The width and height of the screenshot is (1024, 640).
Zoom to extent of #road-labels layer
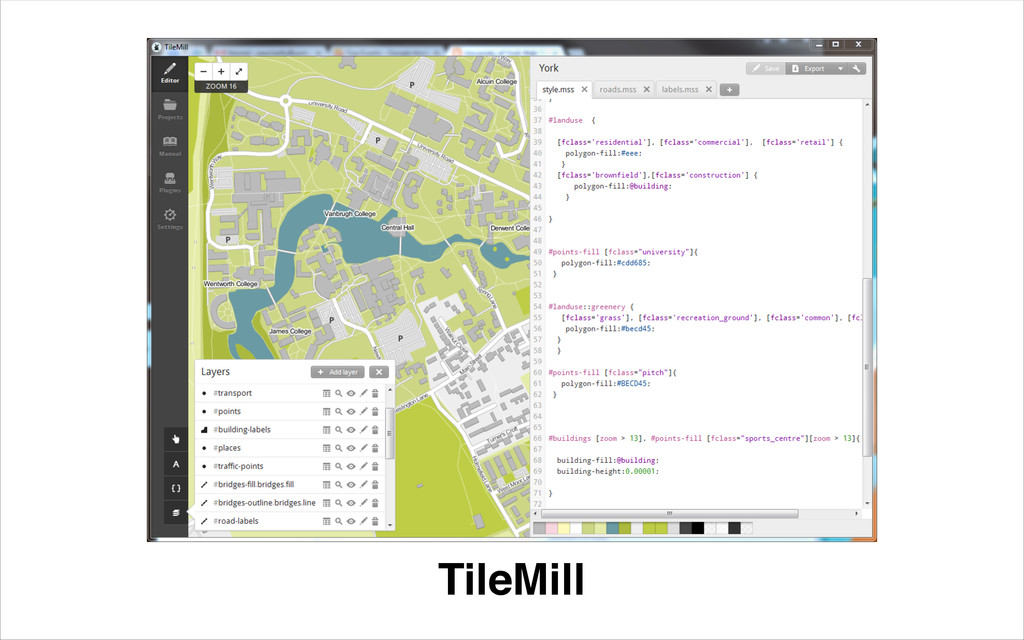338,521
